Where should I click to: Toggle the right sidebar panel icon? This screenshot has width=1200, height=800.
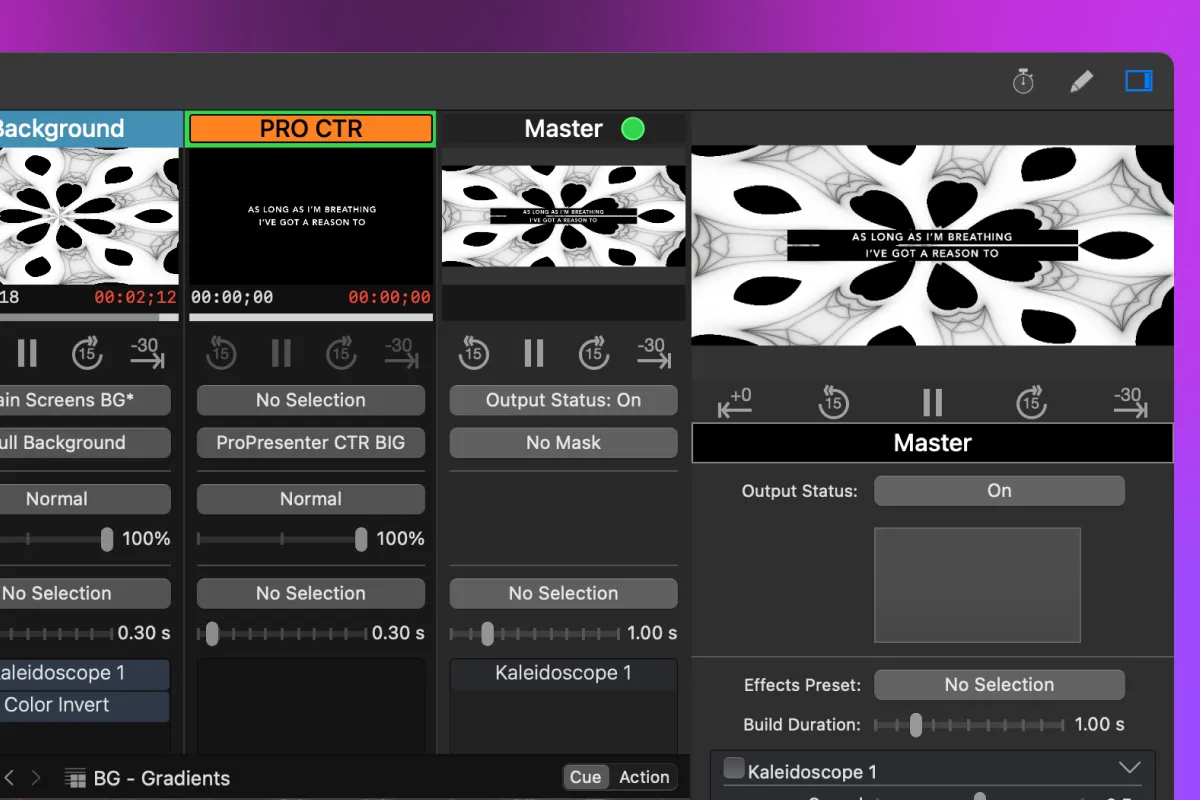pos(1139,81)
